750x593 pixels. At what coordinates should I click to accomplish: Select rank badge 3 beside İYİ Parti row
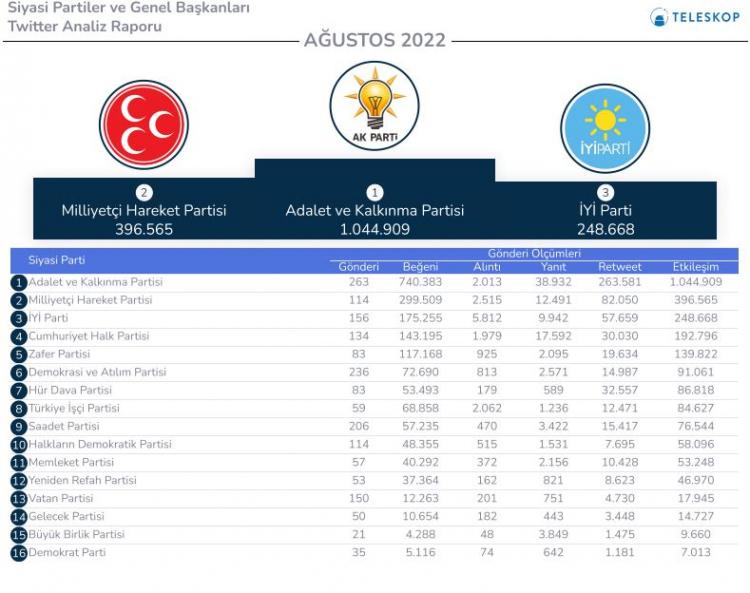point(19,318)
